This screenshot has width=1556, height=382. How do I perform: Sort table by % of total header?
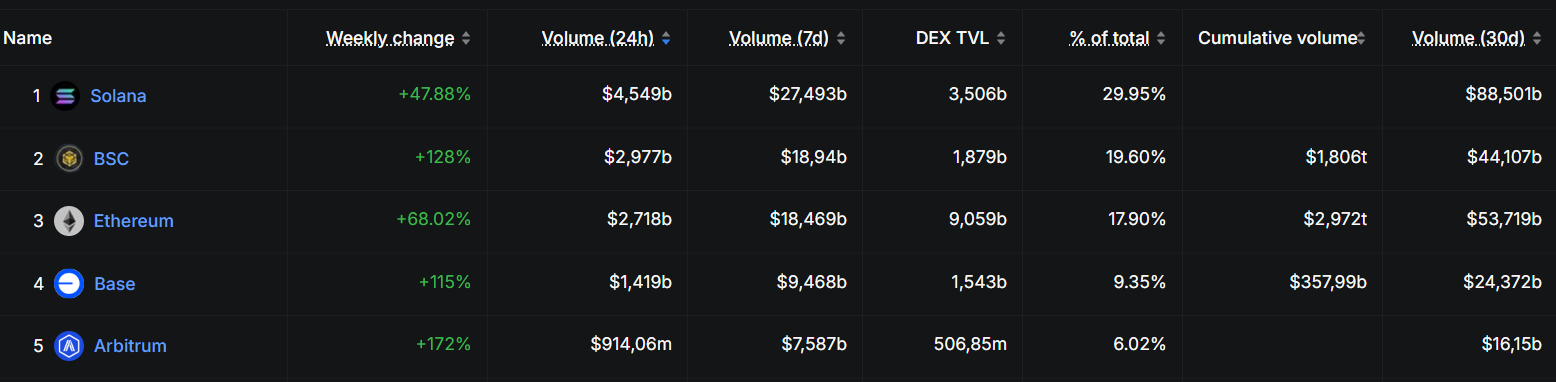[1109, 38]
